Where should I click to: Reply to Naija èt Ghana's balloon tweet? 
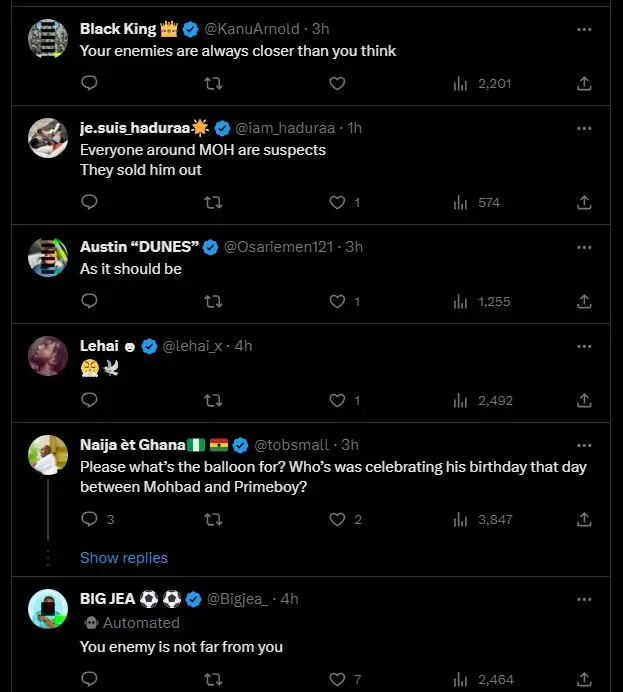click(89, 519)
